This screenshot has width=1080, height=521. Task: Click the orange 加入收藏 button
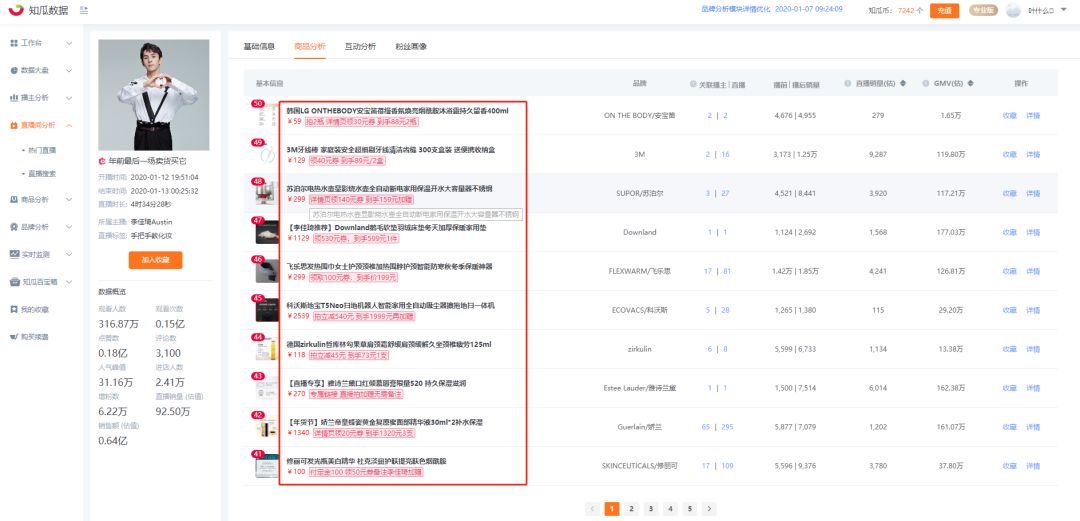coord(155,260)
